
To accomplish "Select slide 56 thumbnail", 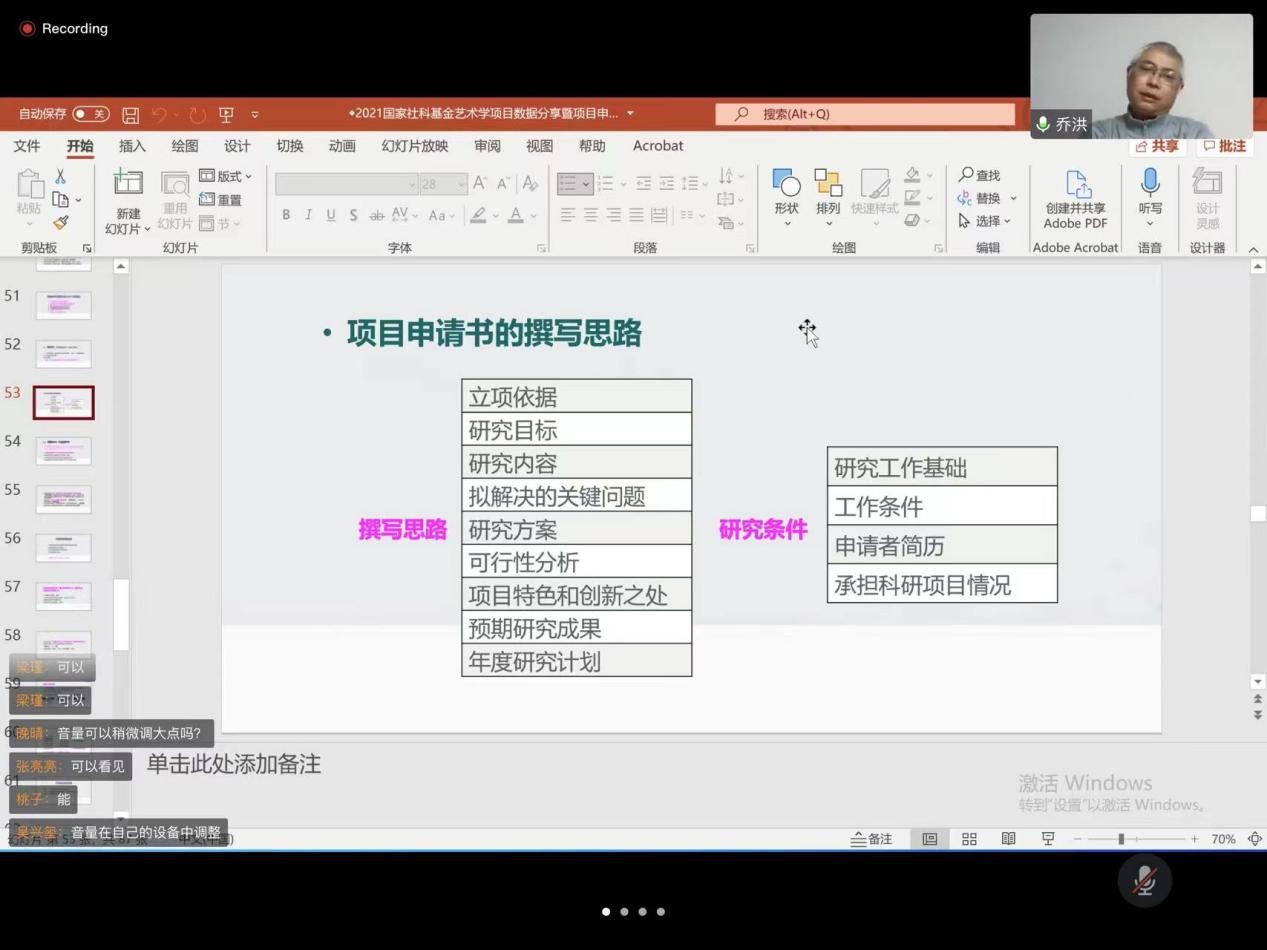I will click(x=63, y=548).
